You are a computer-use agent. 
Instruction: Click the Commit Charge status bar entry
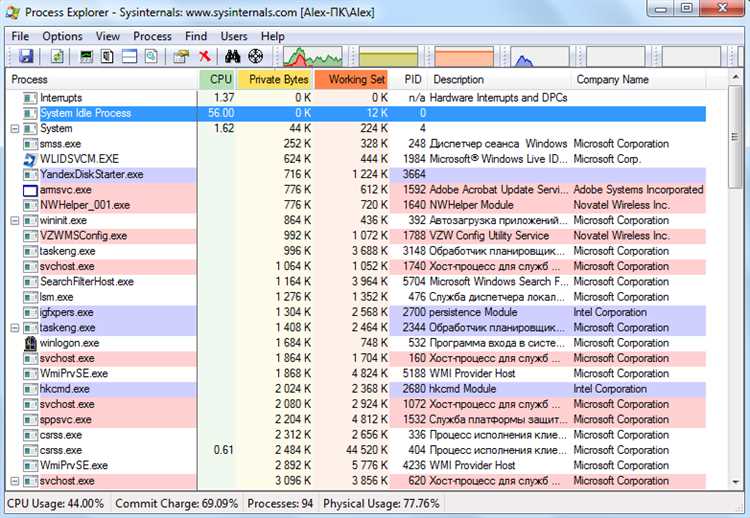pyautogui.click(x=176, y=503)
